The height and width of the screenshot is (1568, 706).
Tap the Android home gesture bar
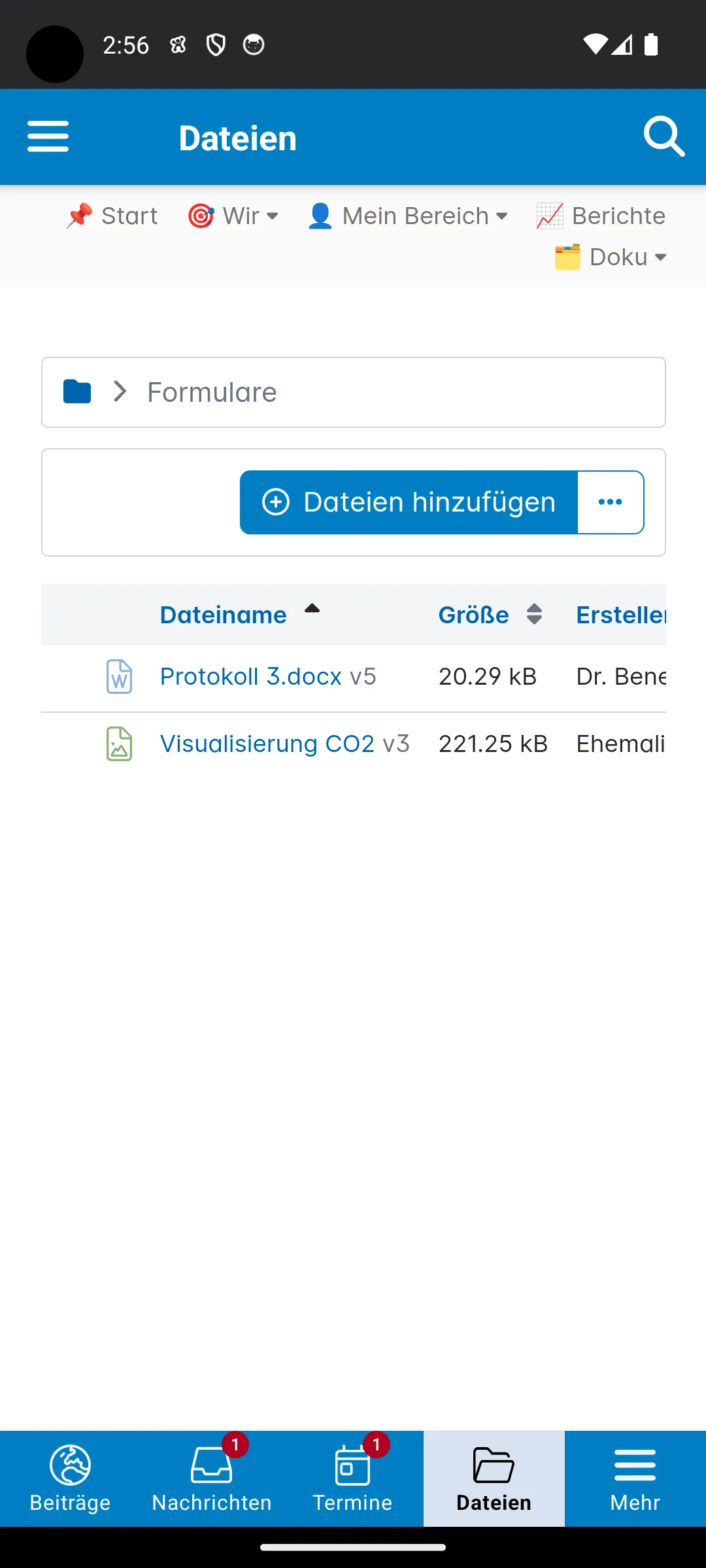click(x=353, y=1547)
